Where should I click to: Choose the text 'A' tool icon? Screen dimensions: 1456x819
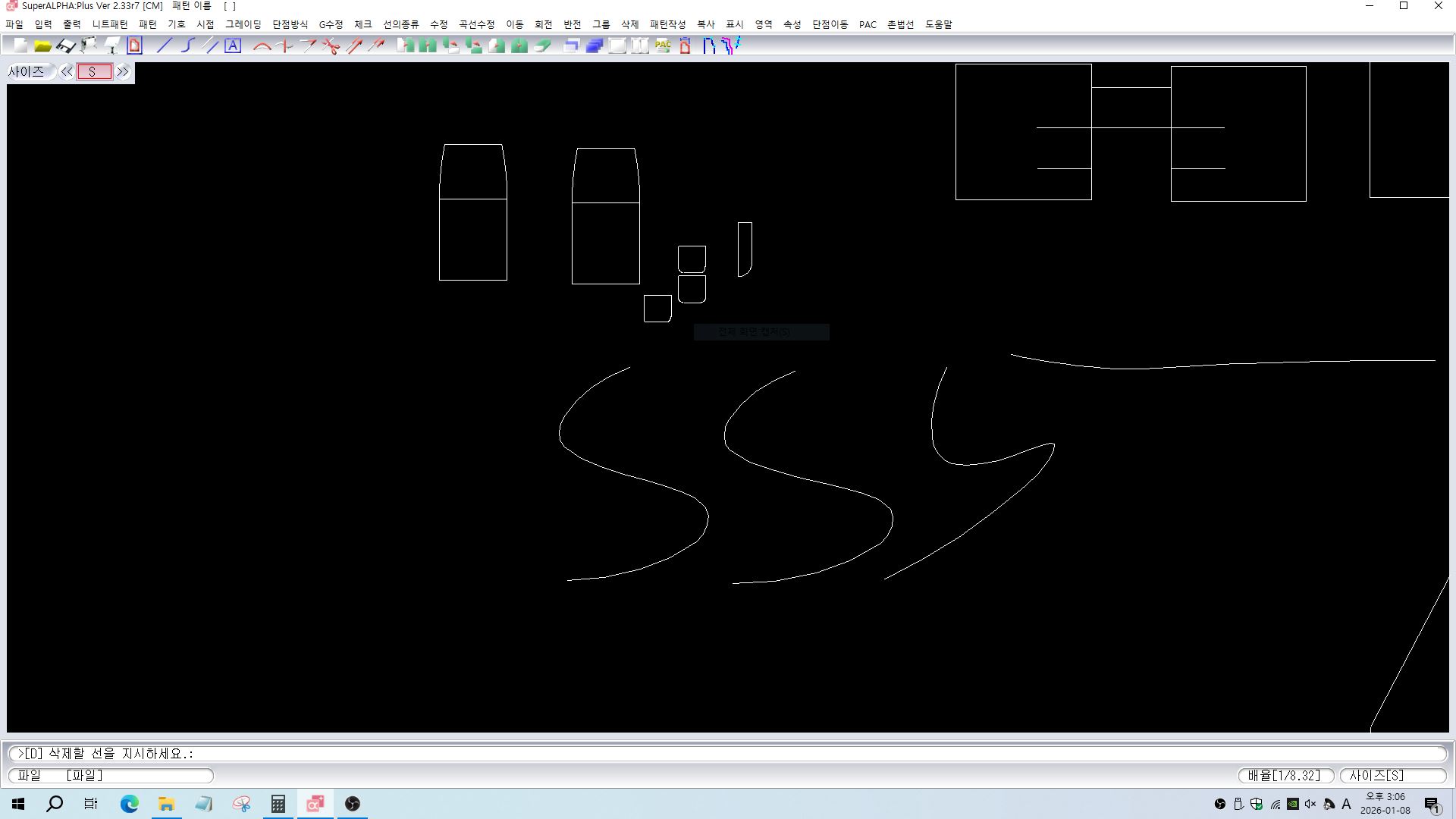click(x=233, y=46)
